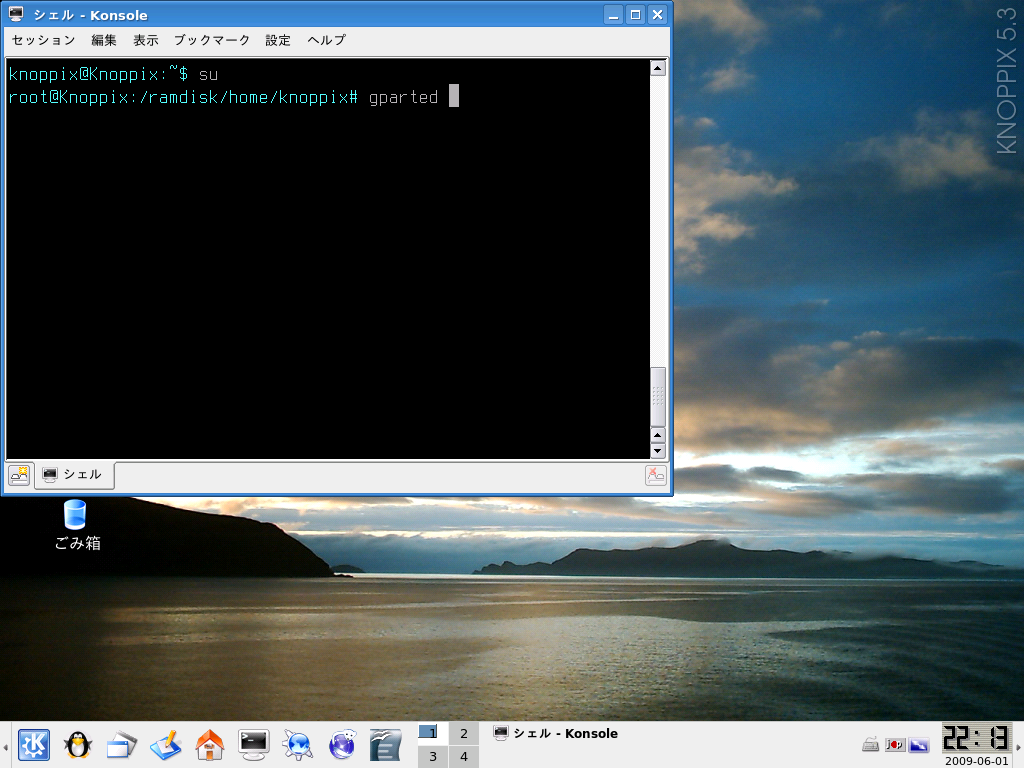Open the ブックマーク menu

pos(212,40)
